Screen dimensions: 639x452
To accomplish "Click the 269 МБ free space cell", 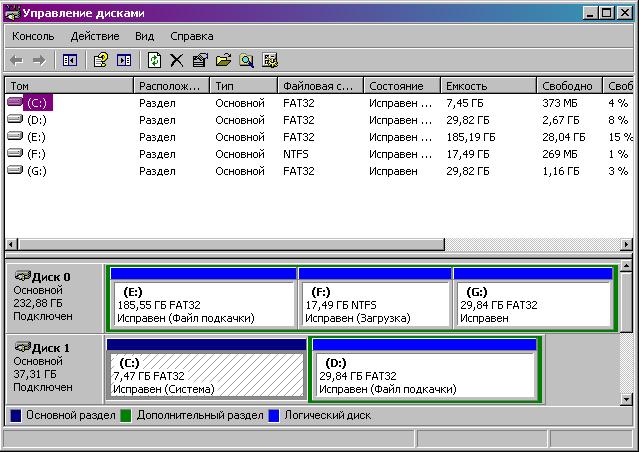I will coord(560,154).
